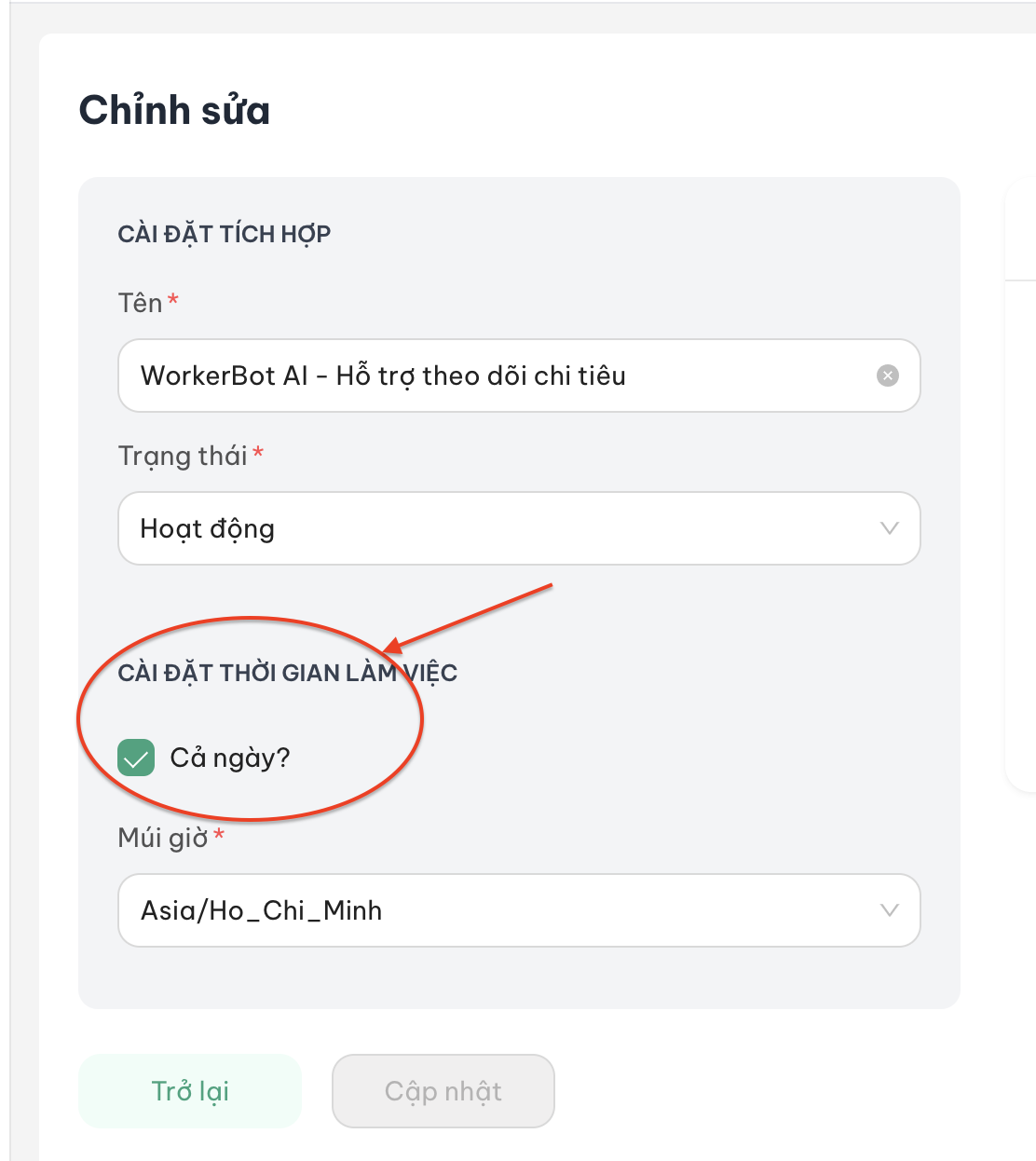Image resolution: width=1036 pixels, height=1161 pixels.
Task: Click the "Trạng thái" field label
Action: (x=183, y=456)
